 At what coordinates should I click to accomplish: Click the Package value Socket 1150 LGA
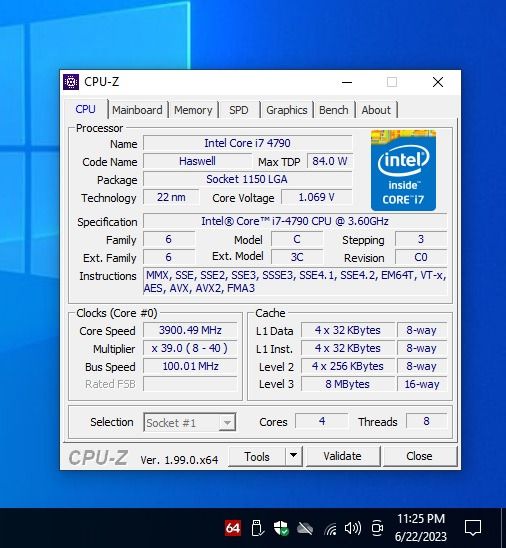coord(247,179)
